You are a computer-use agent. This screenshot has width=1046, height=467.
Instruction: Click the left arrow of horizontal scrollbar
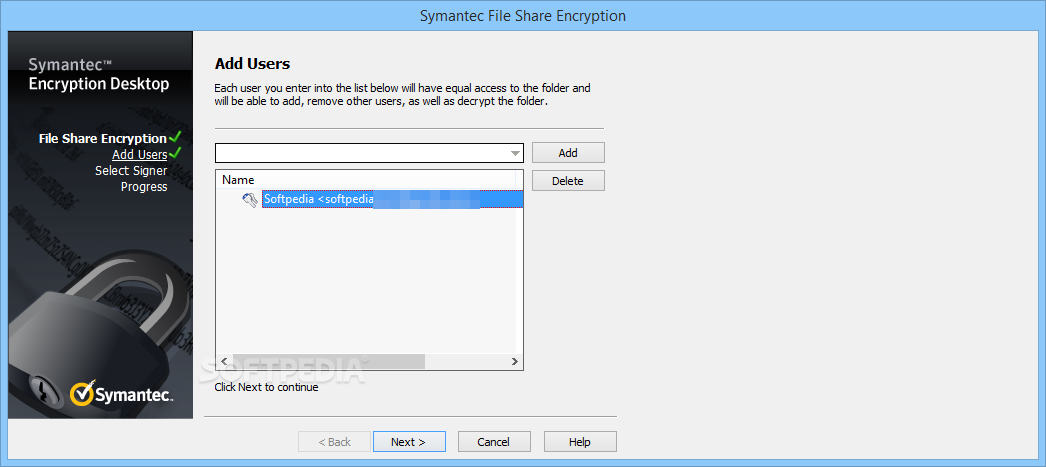pos(223,361)
